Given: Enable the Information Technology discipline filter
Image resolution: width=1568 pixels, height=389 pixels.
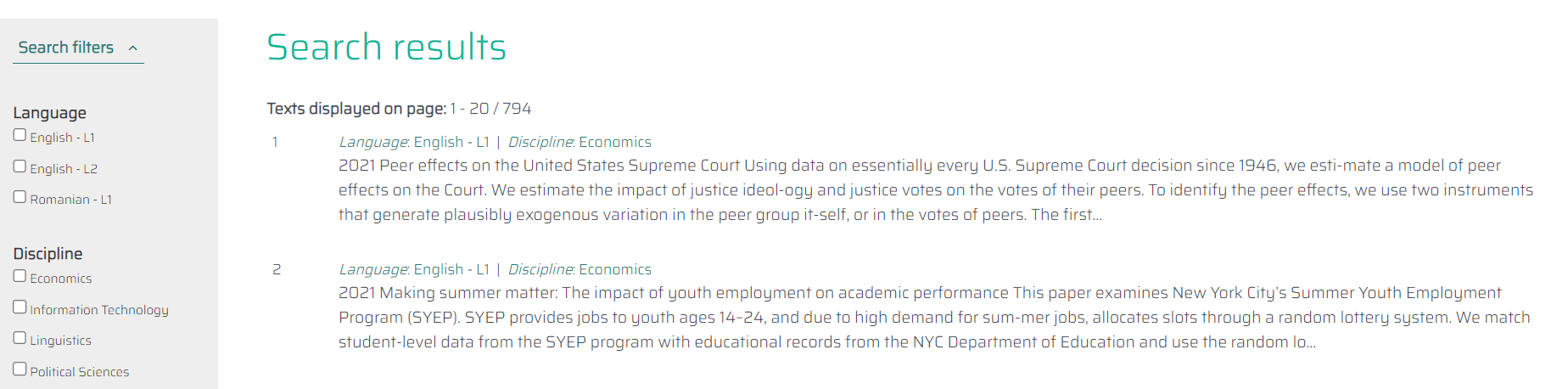Looking at the screenshot, I should coord(20,307).
